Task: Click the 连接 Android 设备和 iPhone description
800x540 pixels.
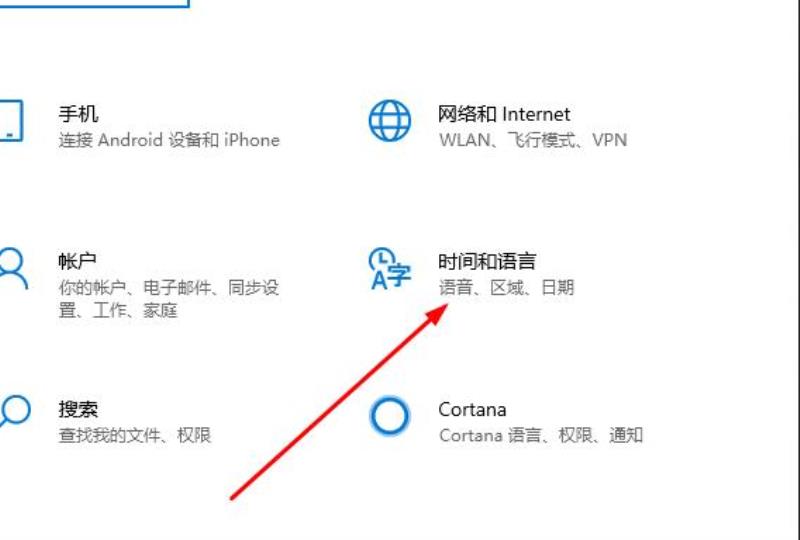Action: 169,140
